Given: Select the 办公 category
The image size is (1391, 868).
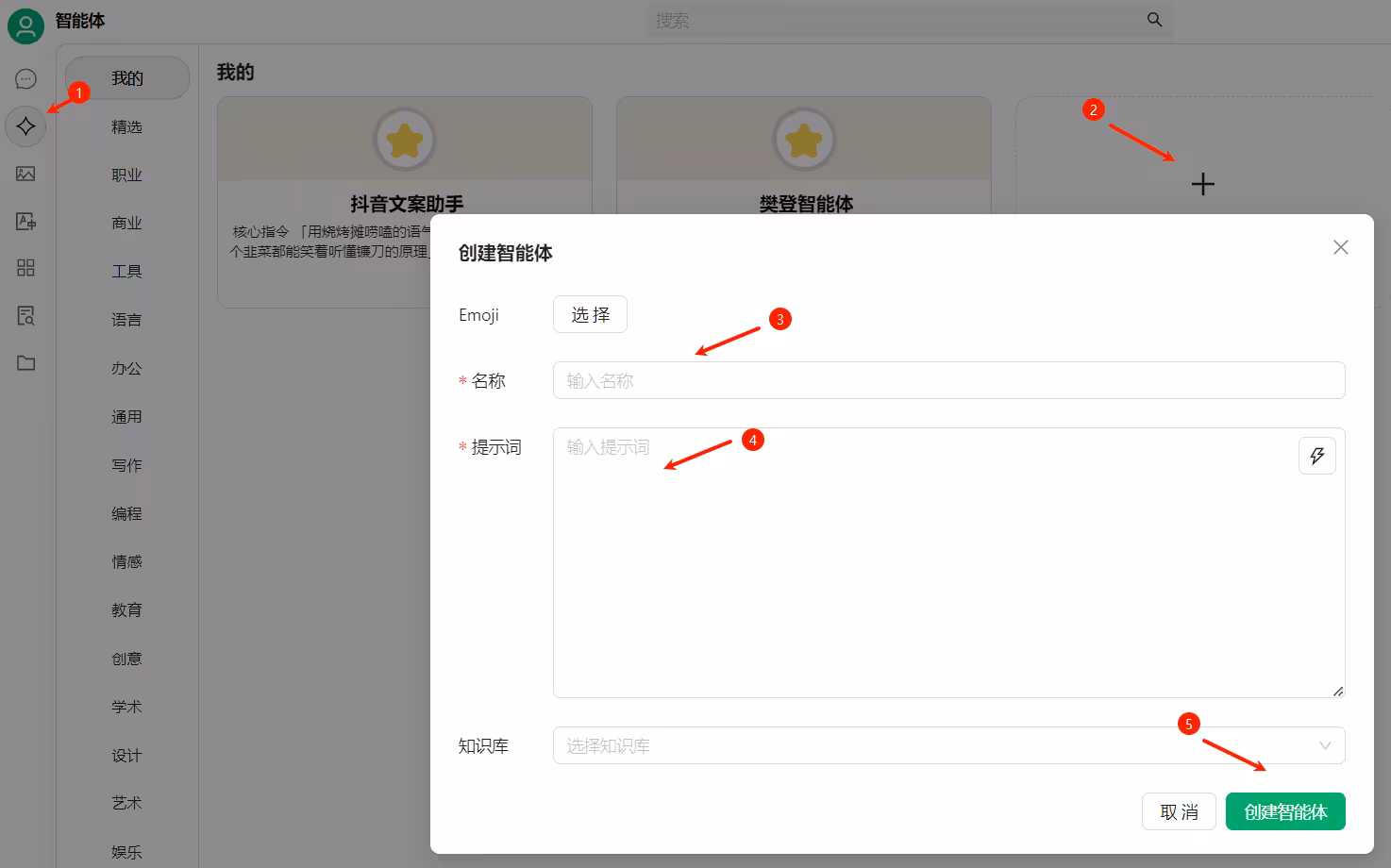Looking at the screenshot, I should tap(126, 368).
